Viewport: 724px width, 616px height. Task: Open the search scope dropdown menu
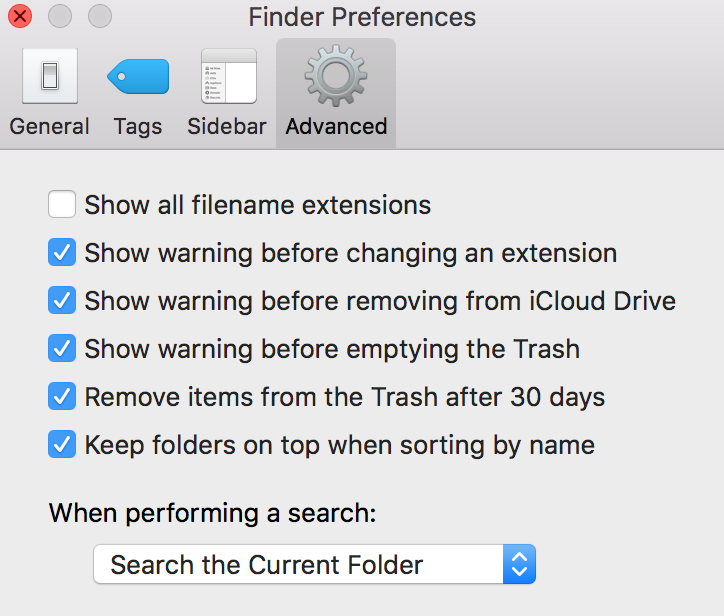pos(314,564)
